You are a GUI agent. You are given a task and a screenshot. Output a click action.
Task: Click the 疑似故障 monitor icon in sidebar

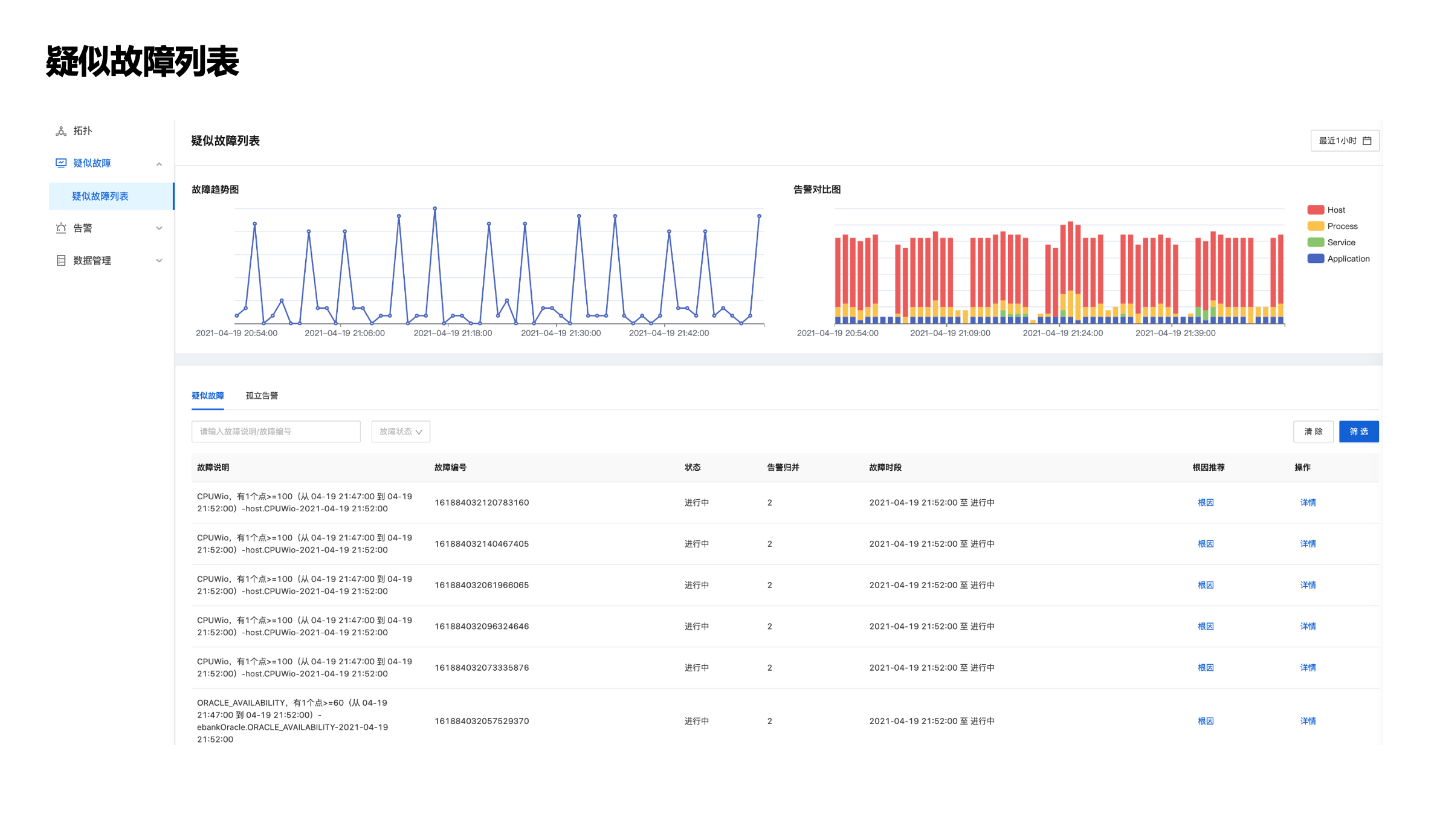tap(61, 163)
